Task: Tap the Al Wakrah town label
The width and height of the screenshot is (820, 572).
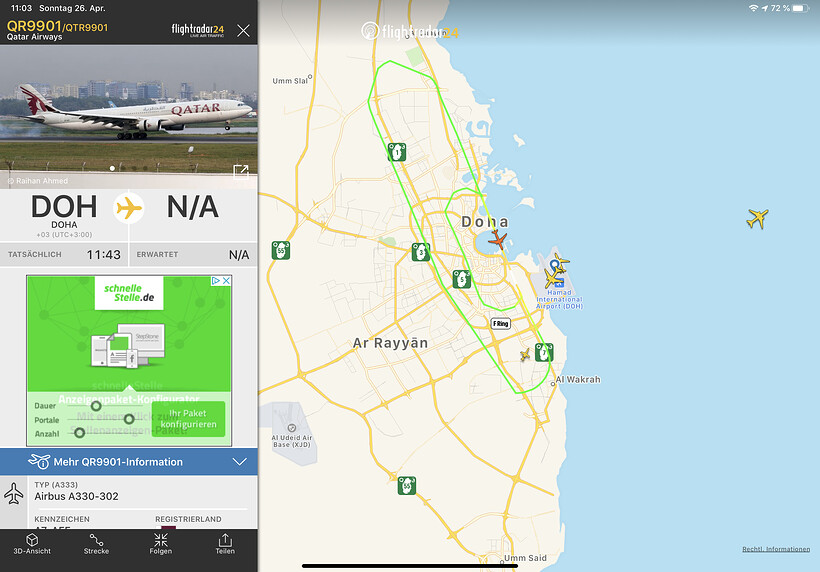Action: [578, 380]
